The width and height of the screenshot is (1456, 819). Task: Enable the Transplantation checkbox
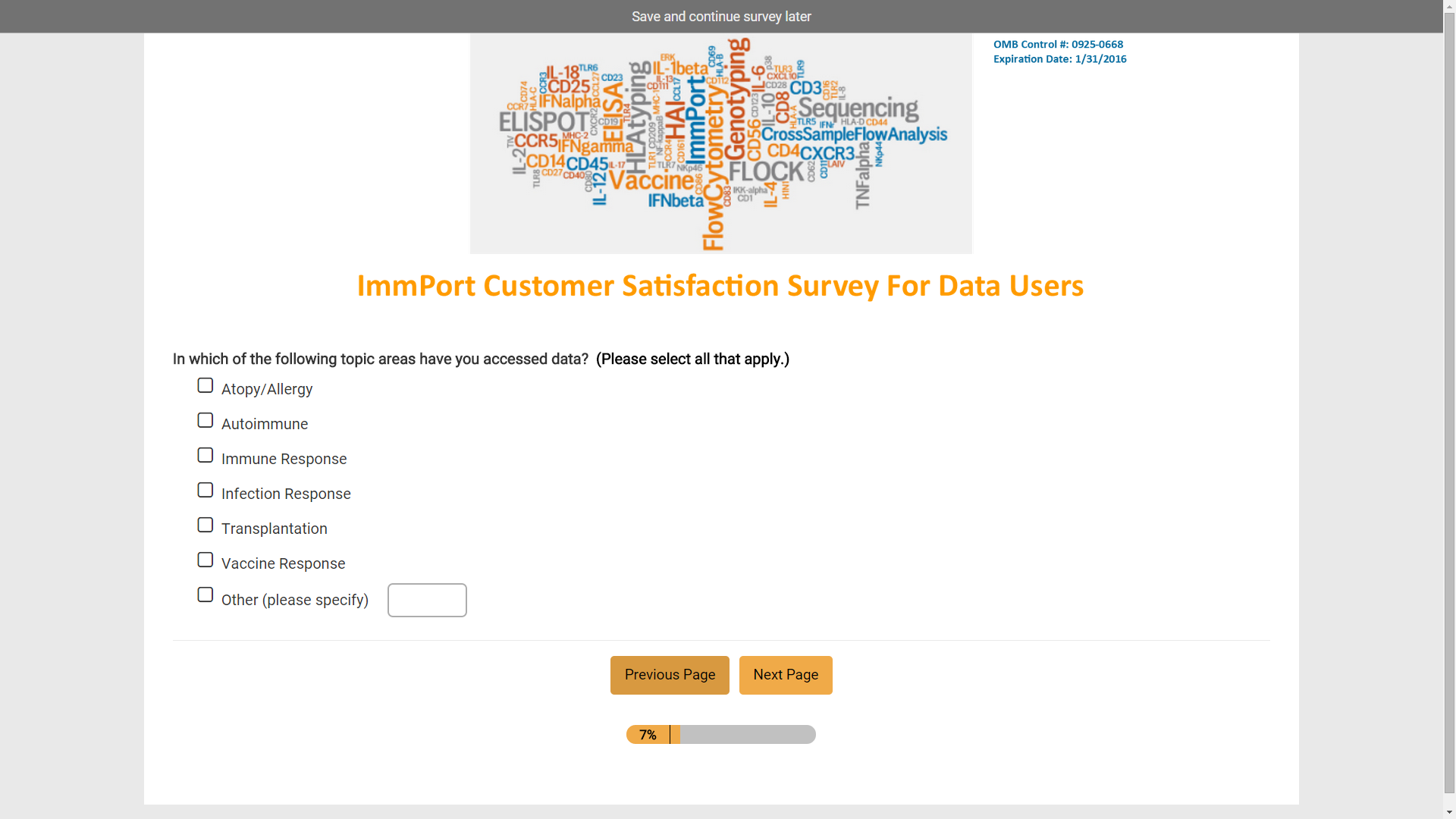205,526
